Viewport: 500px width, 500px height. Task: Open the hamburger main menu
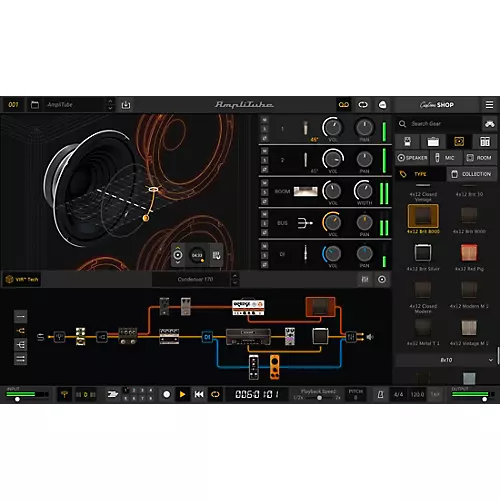pyautogui.click(x=489, y=105)
